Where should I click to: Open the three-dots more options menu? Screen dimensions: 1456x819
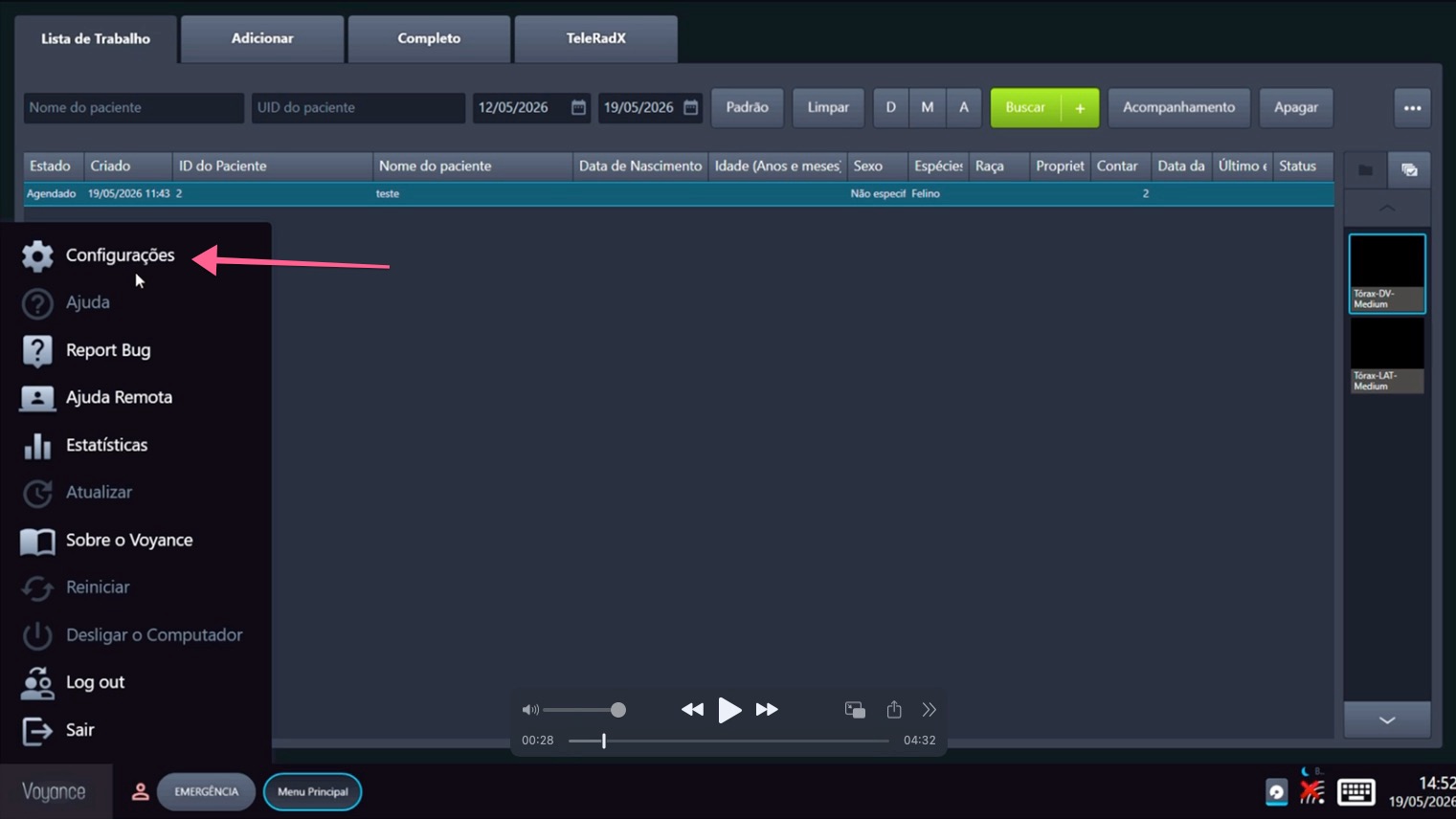[x=1412, y=108]
